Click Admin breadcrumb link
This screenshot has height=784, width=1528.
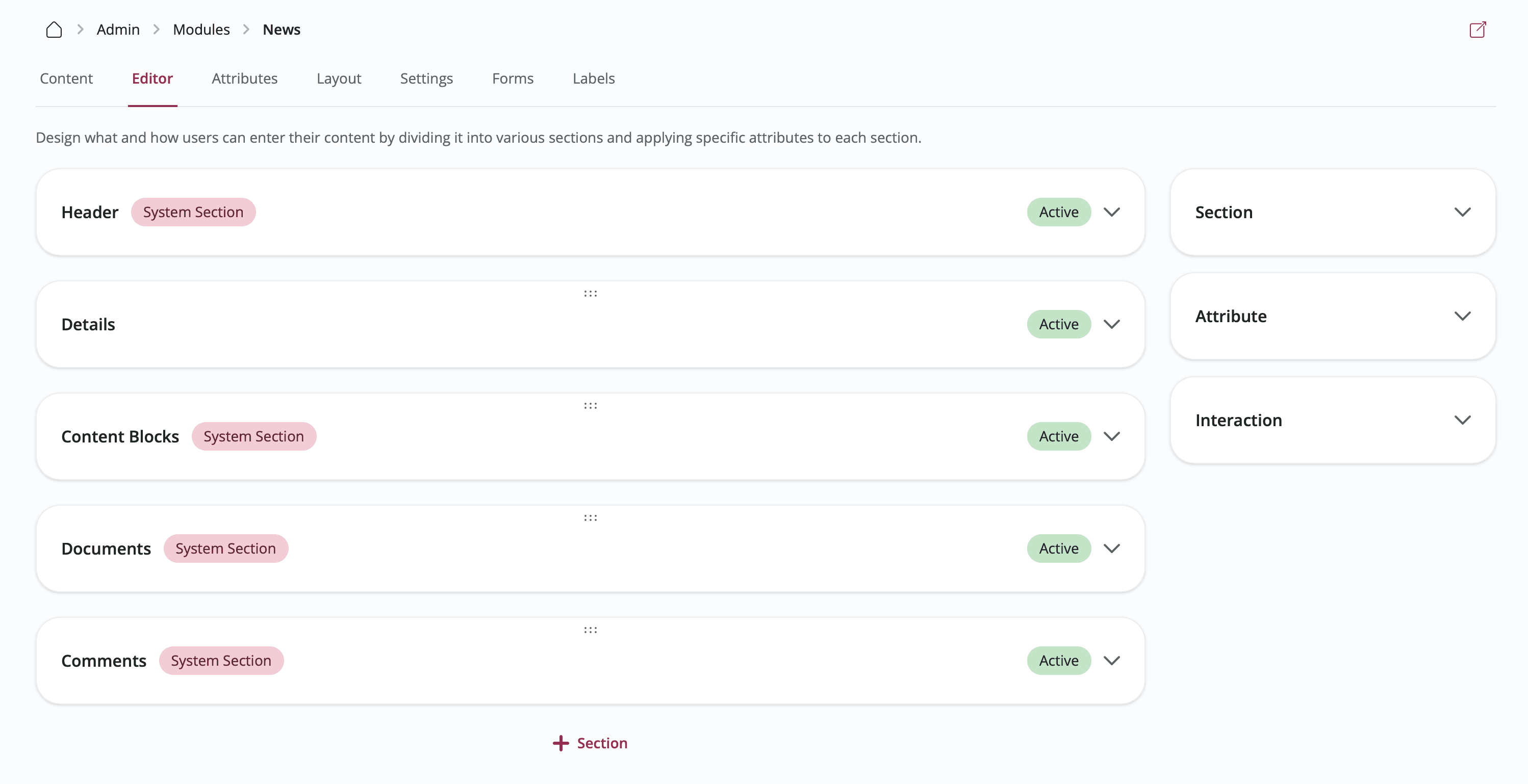(x=118, y=30)
